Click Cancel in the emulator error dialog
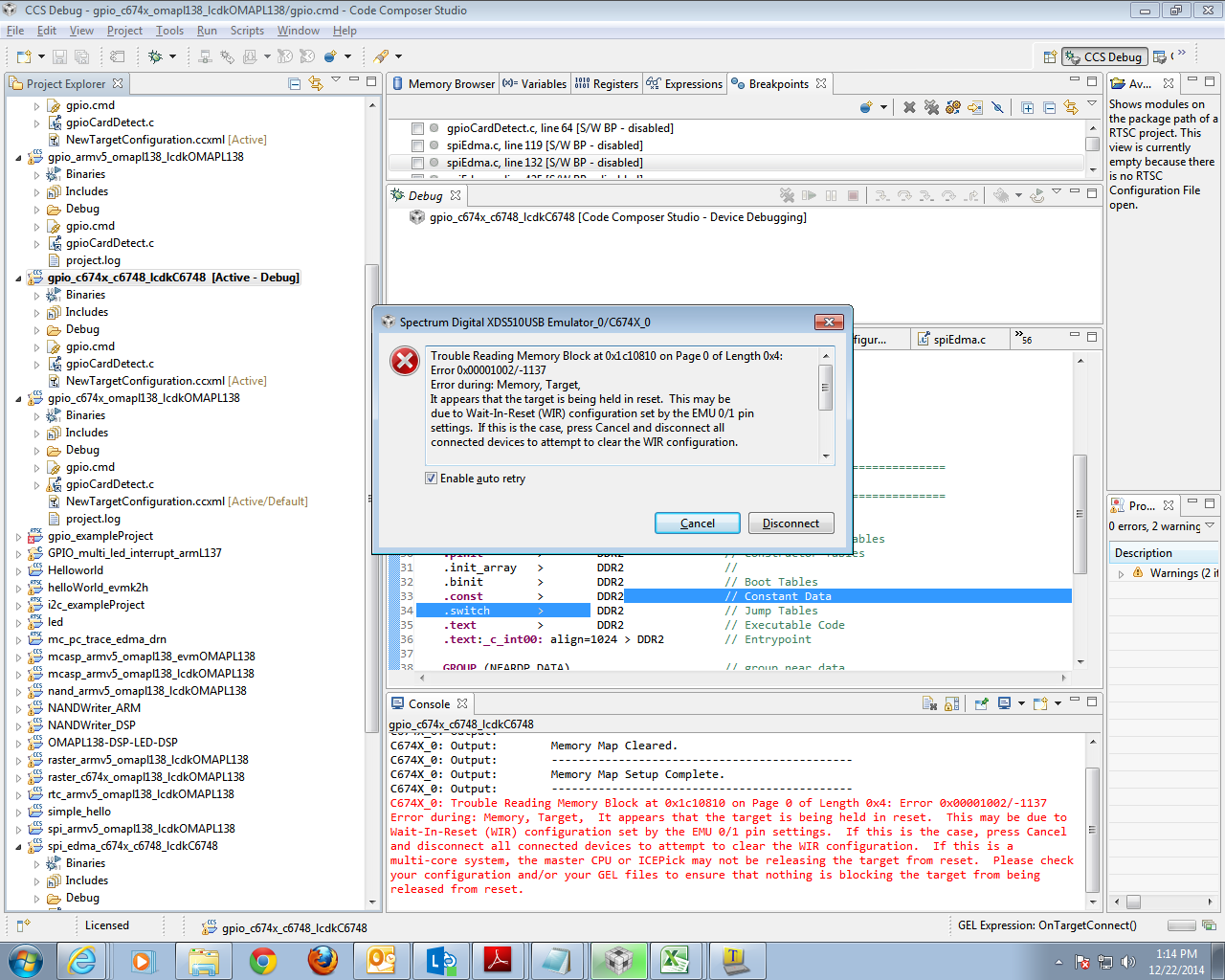 pos(697,523)
